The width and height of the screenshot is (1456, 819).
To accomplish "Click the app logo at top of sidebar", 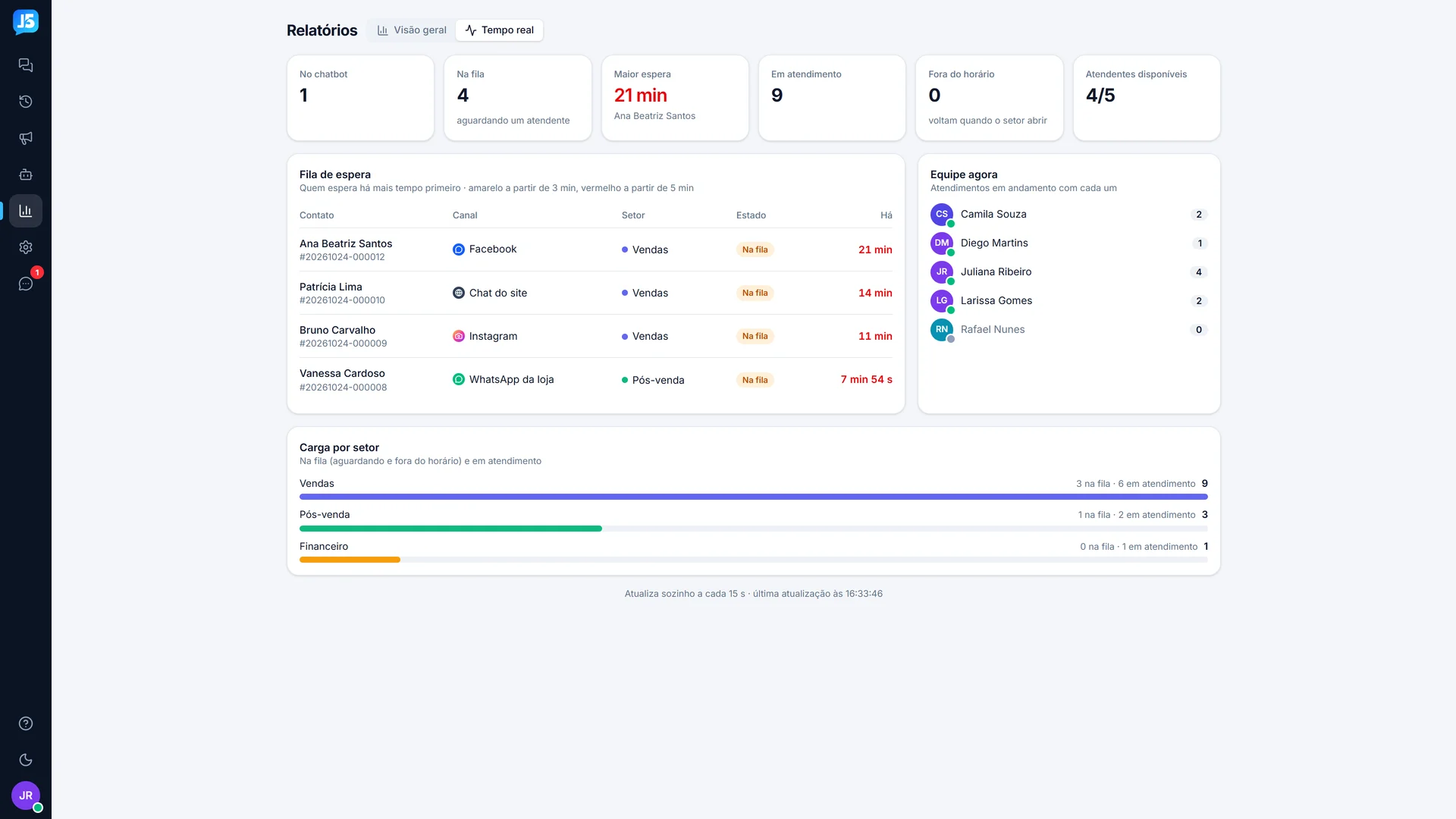I will tap(26, 22).
